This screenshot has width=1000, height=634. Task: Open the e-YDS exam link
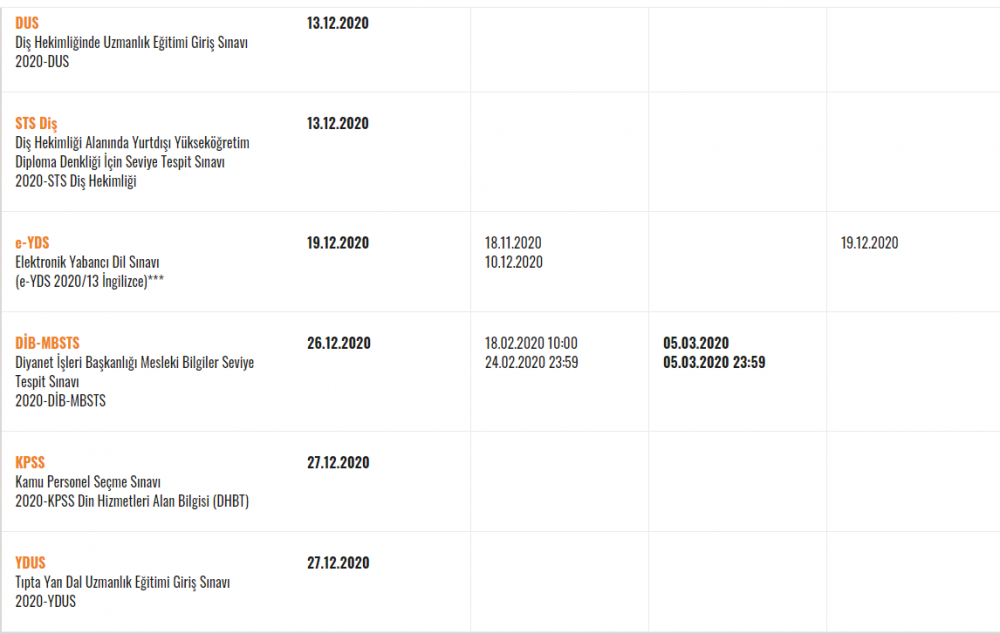32,242
